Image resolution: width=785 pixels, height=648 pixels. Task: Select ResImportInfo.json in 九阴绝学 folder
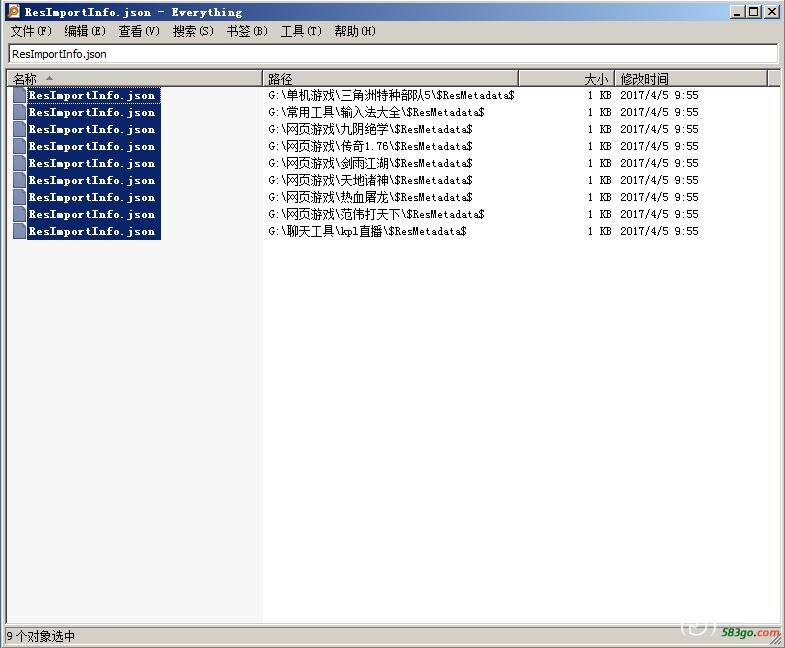(x=94, y=129)
